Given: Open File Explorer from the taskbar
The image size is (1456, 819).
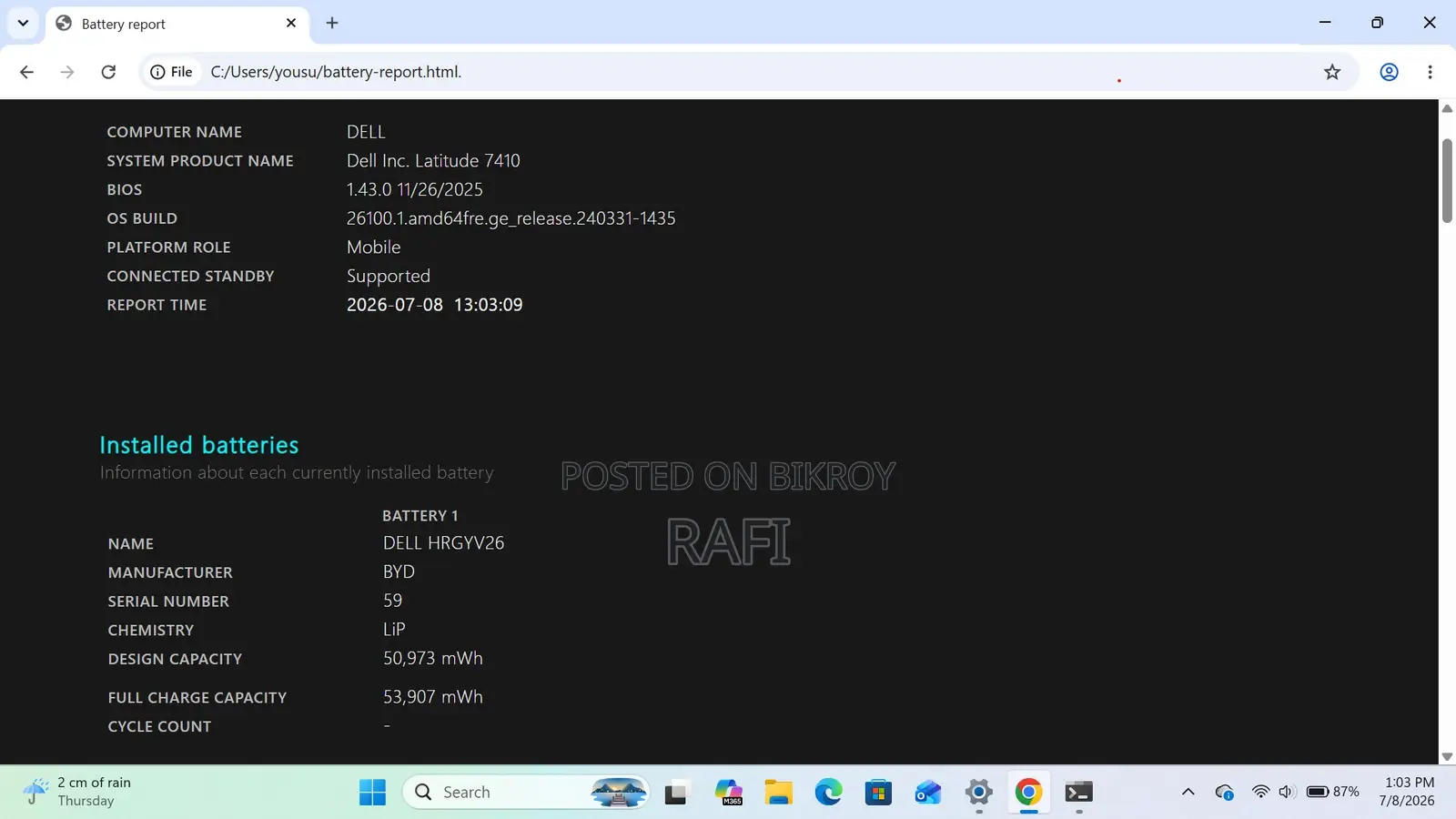Looking at the screenshot, I should pos(778,793).
